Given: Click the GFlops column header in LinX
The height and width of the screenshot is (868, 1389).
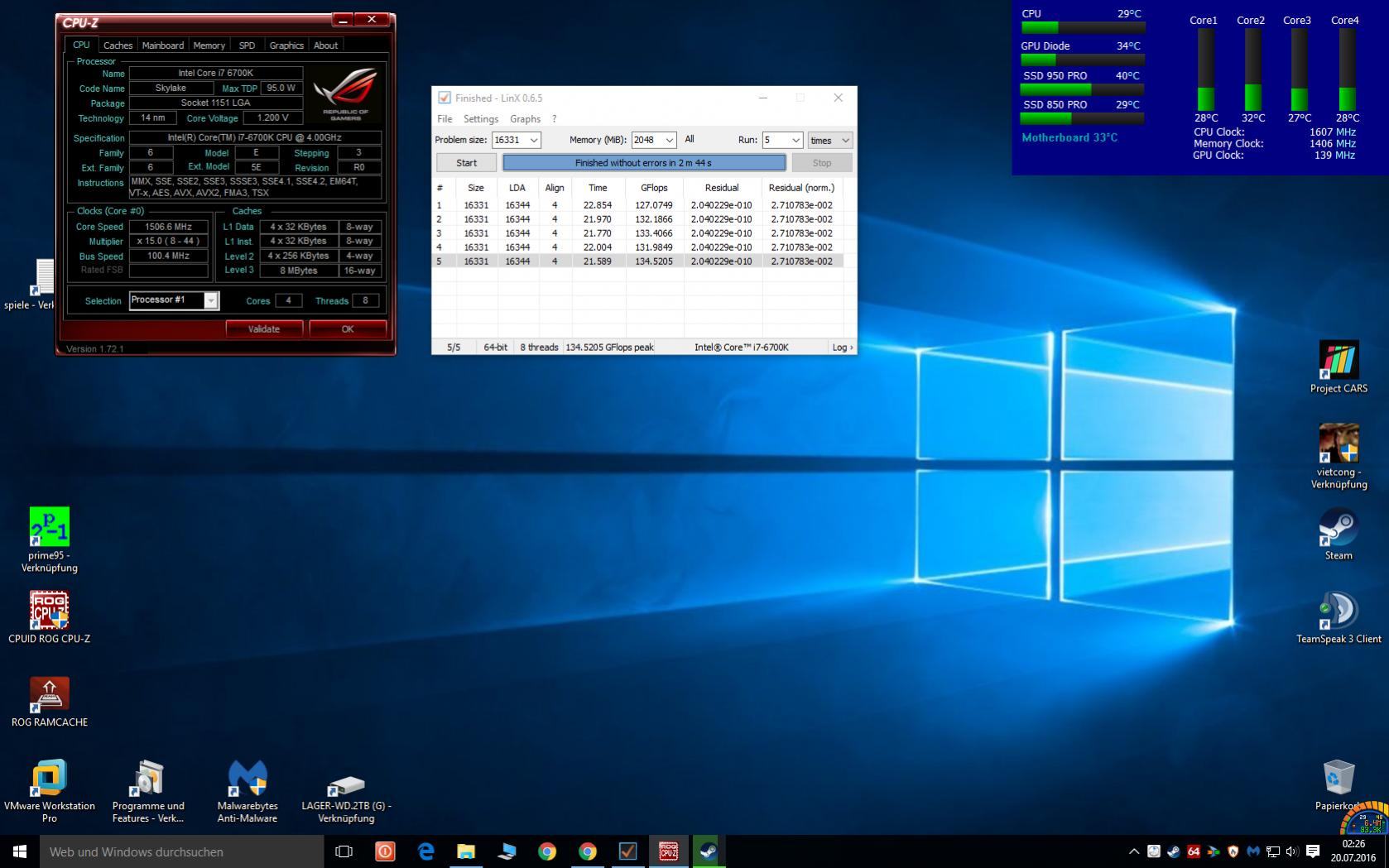Looking at the screenshot, I should point(654,188).
